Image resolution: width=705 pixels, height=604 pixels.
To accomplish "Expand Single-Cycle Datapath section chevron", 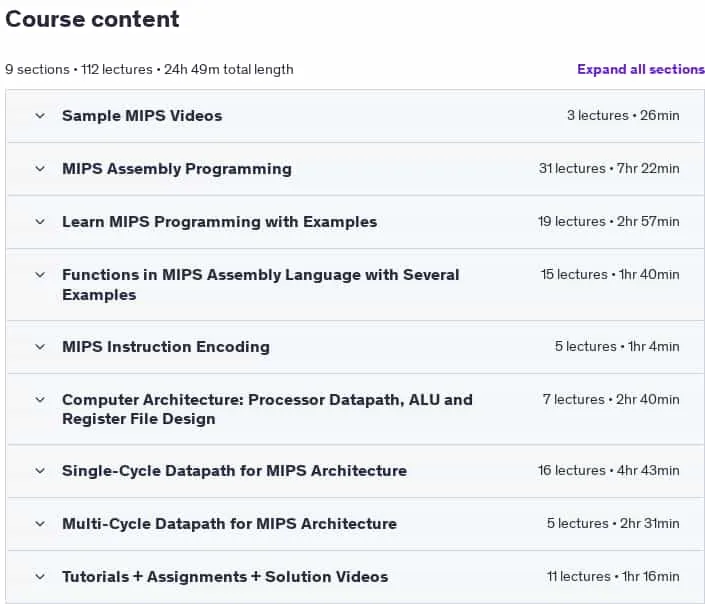I will 40,471.
